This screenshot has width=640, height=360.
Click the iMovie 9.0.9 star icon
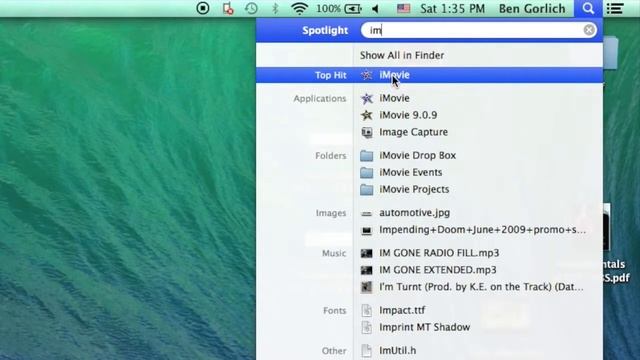(x=367, y=115)
